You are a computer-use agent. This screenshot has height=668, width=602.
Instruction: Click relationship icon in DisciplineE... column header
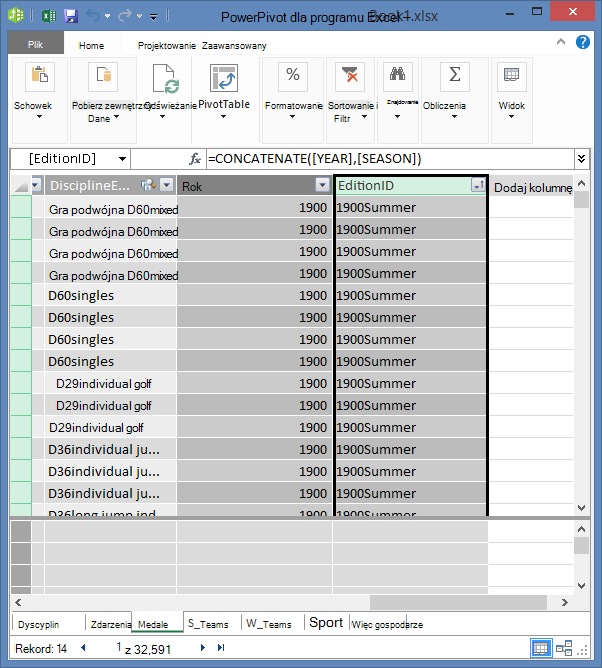pyautogui.click(x=148, y=185)
